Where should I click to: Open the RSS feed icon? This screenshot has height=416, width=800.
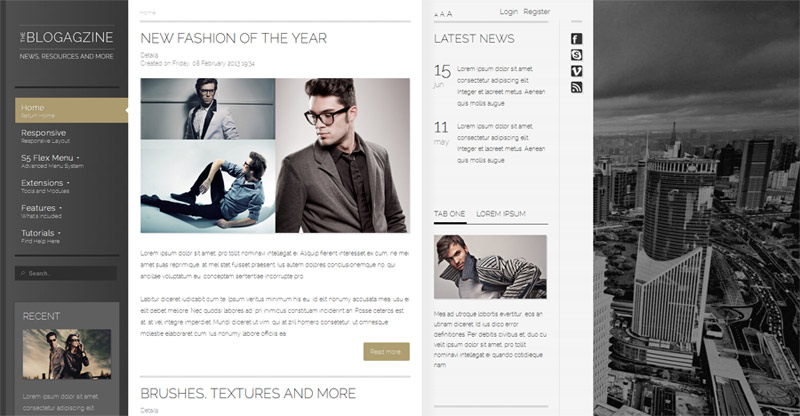(576, 88)
